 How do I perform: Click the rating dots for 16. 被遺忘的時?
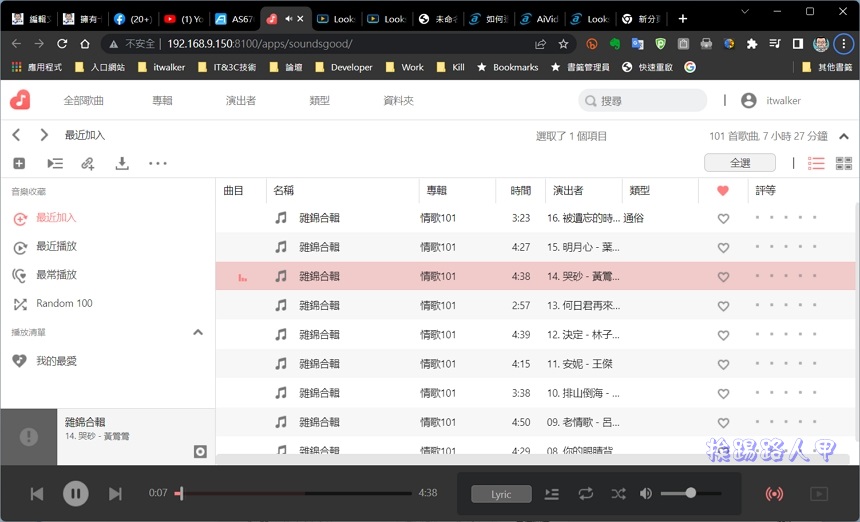(785, 218)
